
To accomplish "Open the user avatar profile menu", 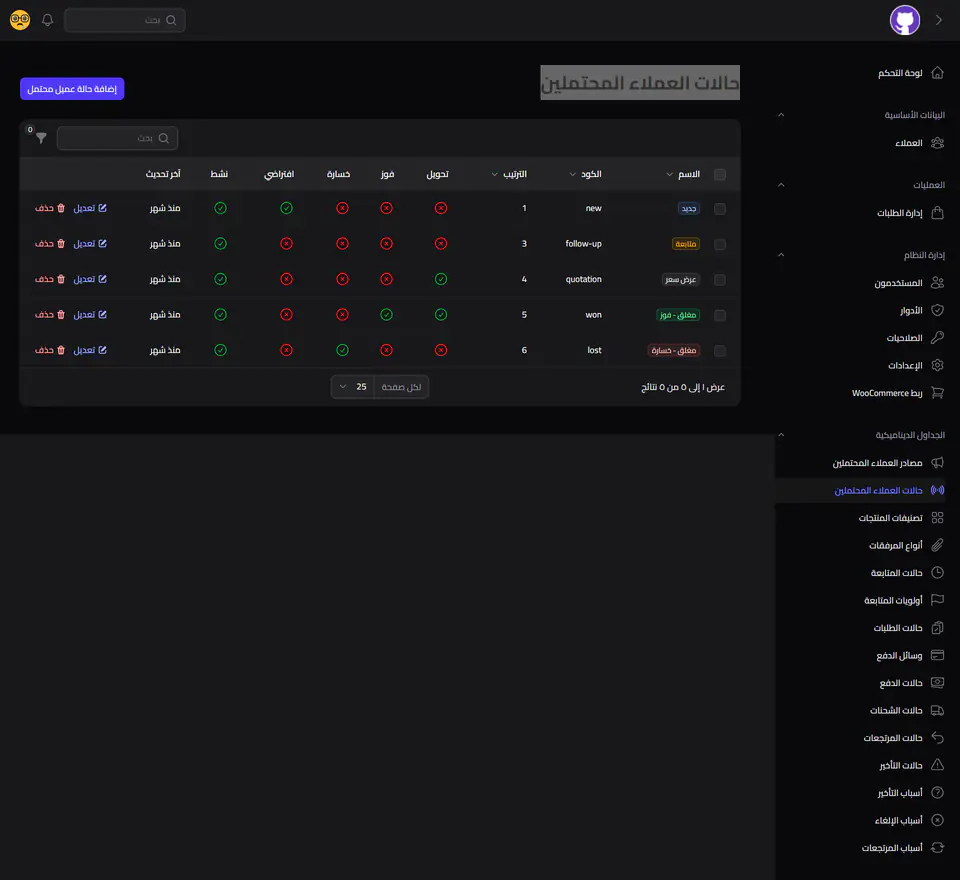I will click(904, 20).
